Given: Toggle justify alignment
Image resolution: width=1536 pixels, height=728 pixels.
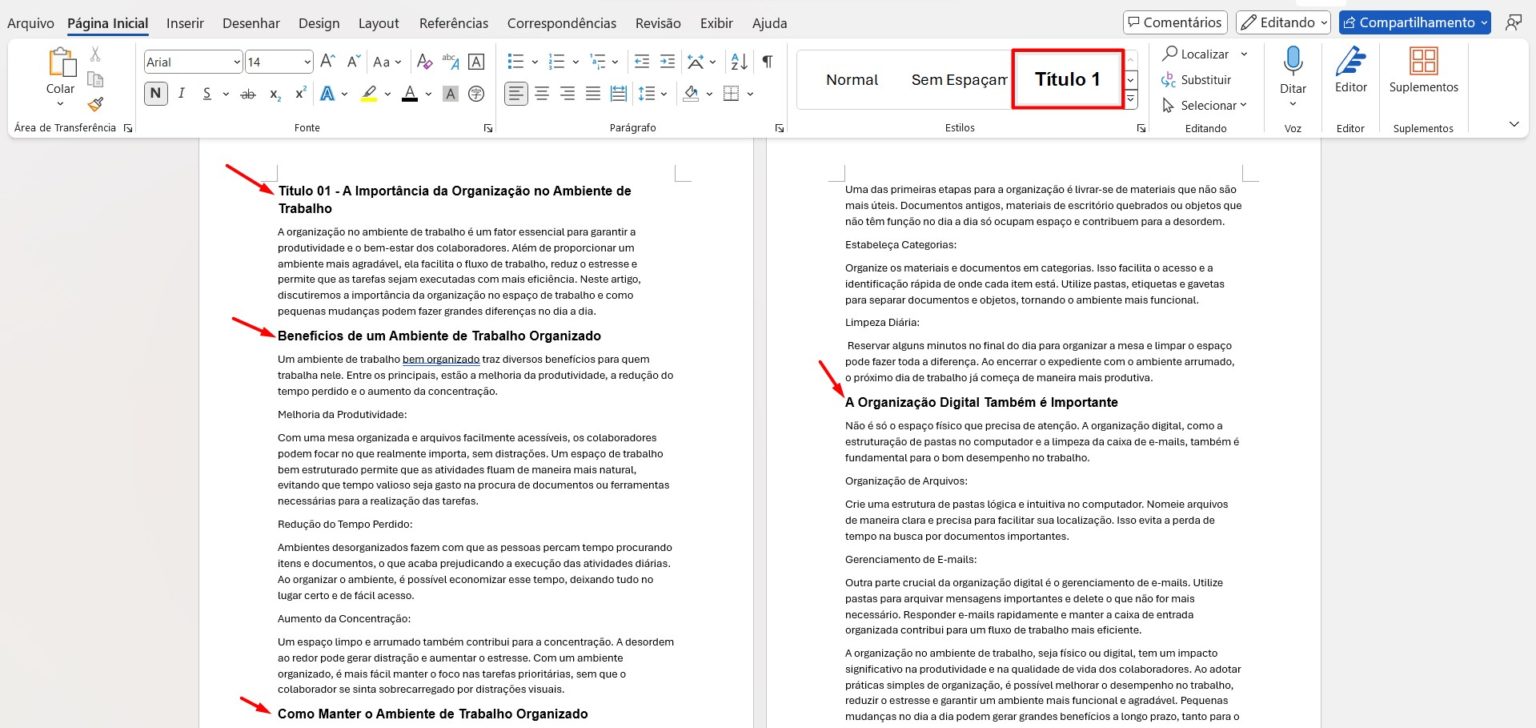Looking at the screenshot, I should pyautogui.click(x=592, y=93).
